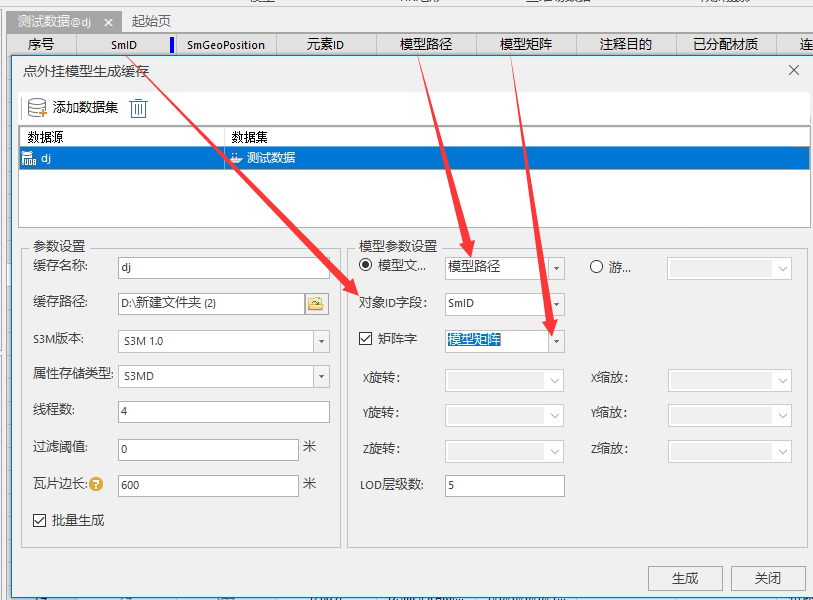Expand the 对象ID字段 SmID dropdown
The height and width of the screenshot is (600, 813).
click(556, 304)
